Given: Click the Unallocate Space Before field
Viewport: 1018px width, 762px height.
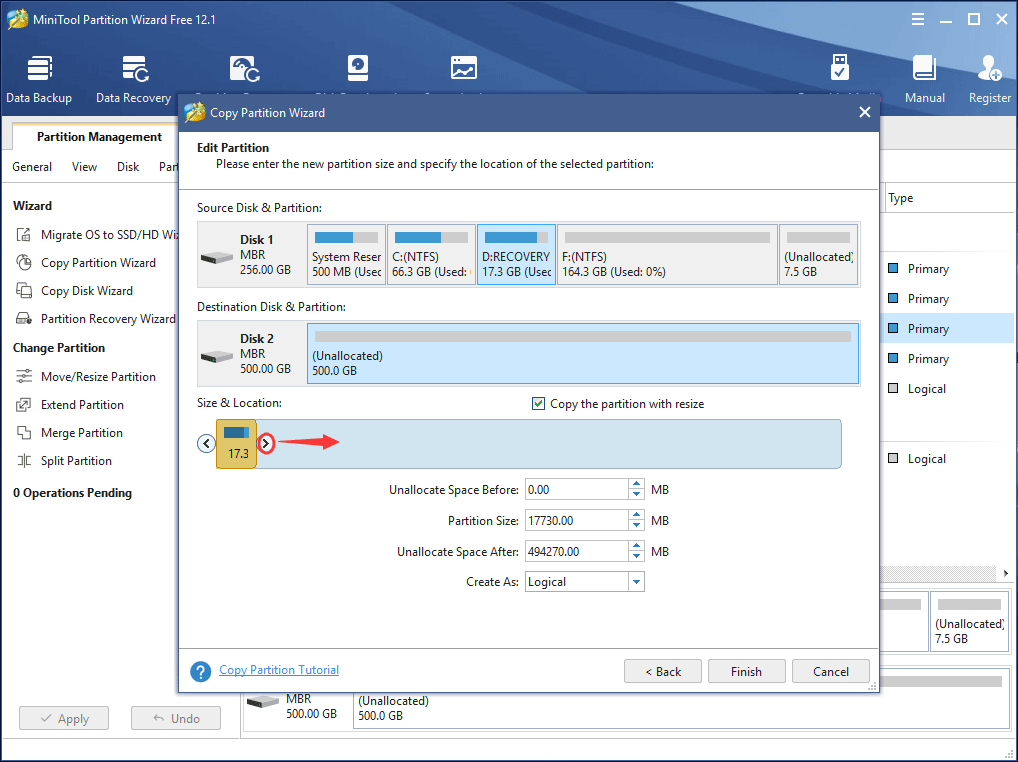Looking at the screenshot, I should coord(577,489).
